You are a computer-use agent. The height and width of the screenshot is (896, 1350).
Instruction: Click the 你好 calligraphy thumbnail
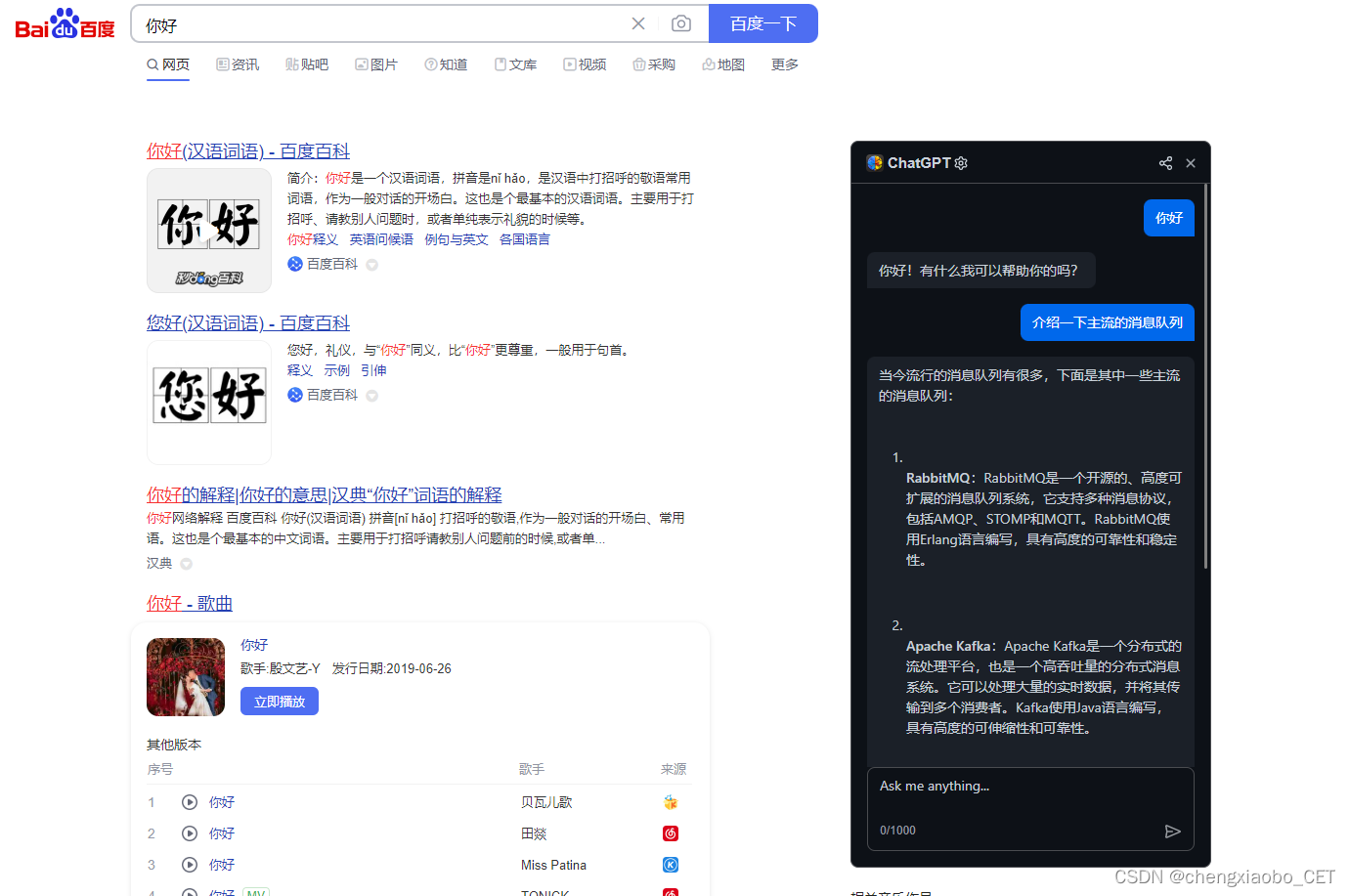click(x=209, y=231)
